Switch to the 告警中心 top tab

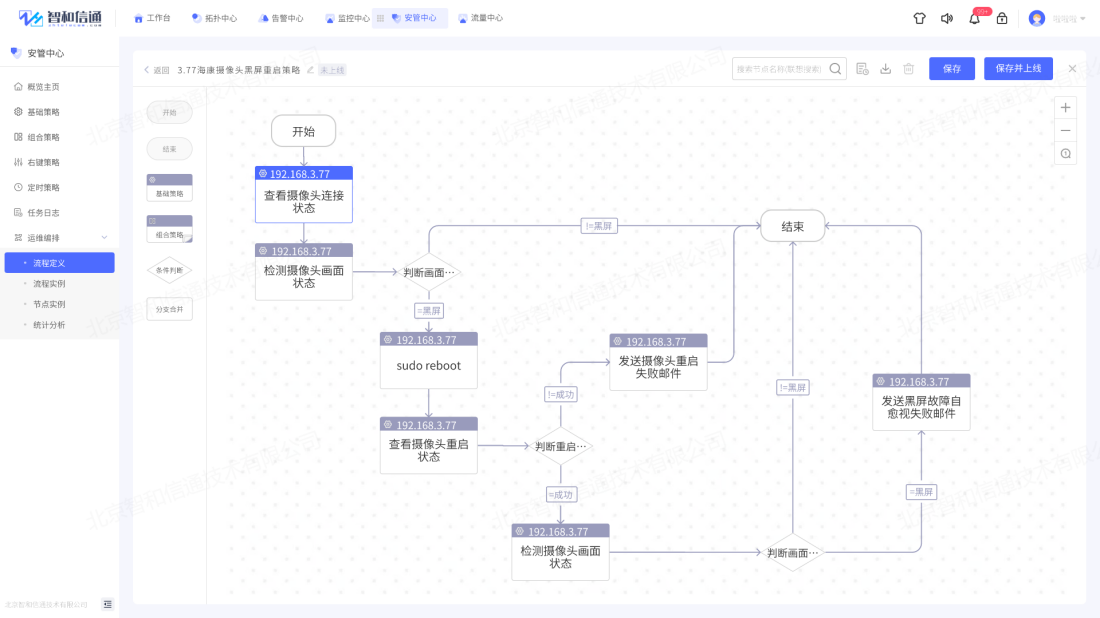pyautogui.click(x=280, y=18)
